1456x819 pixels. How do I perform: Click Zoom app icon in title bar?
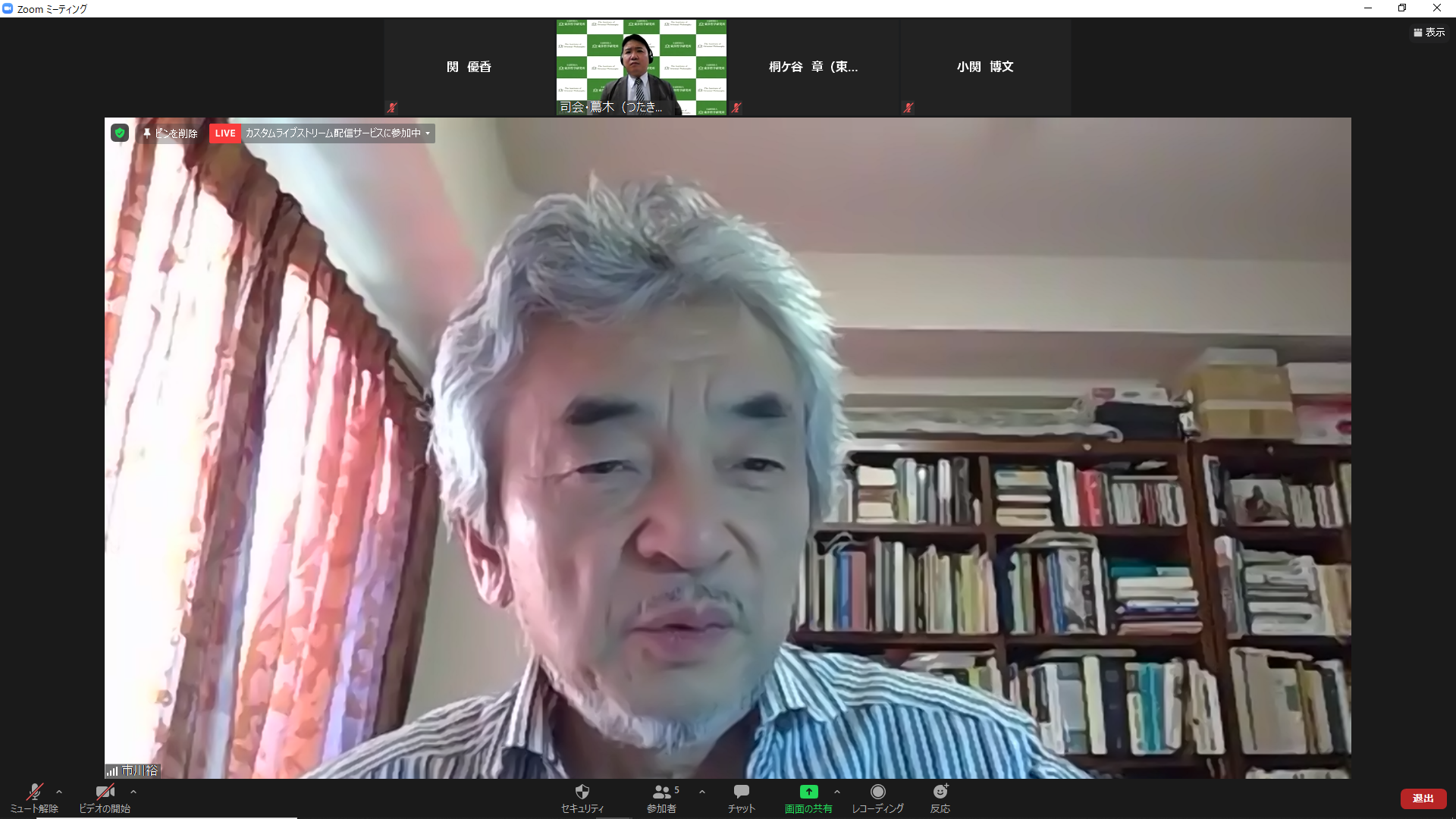tap(8, 8)
